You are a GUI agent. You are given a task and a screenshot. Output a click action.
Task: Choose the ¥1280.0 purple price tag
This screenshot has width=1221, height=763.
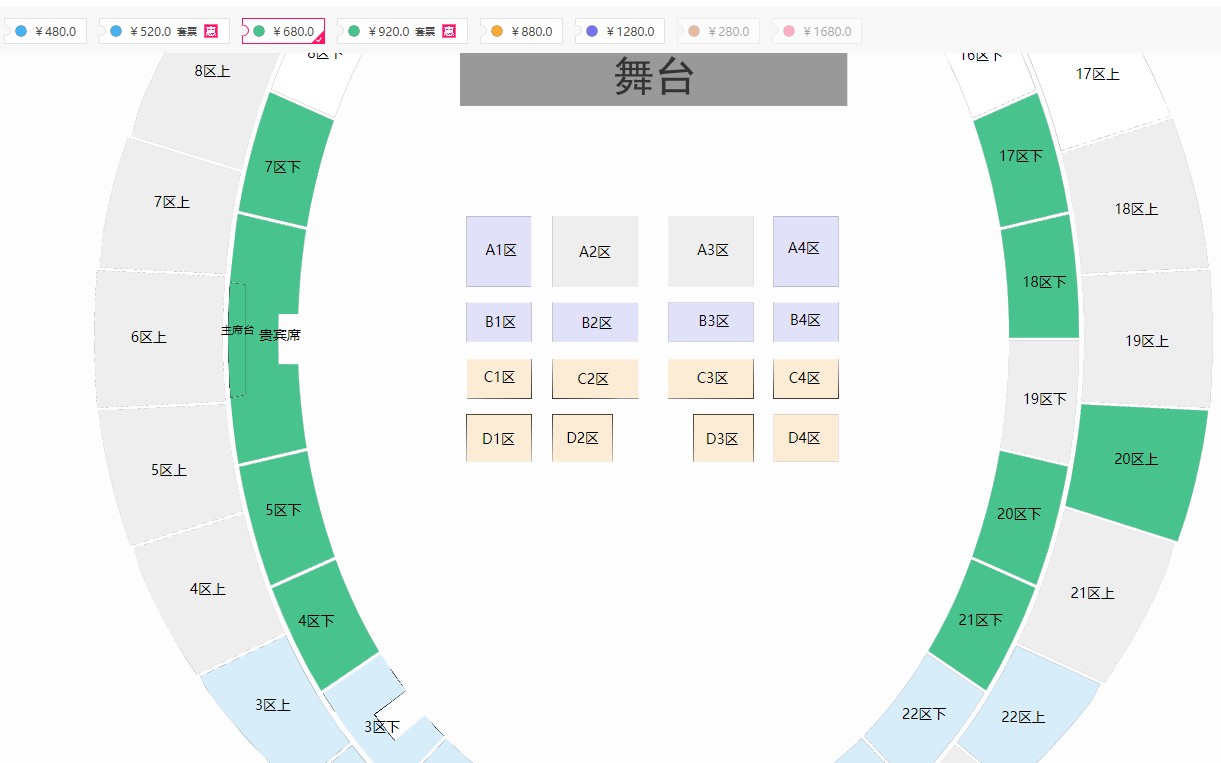(619, 31)
